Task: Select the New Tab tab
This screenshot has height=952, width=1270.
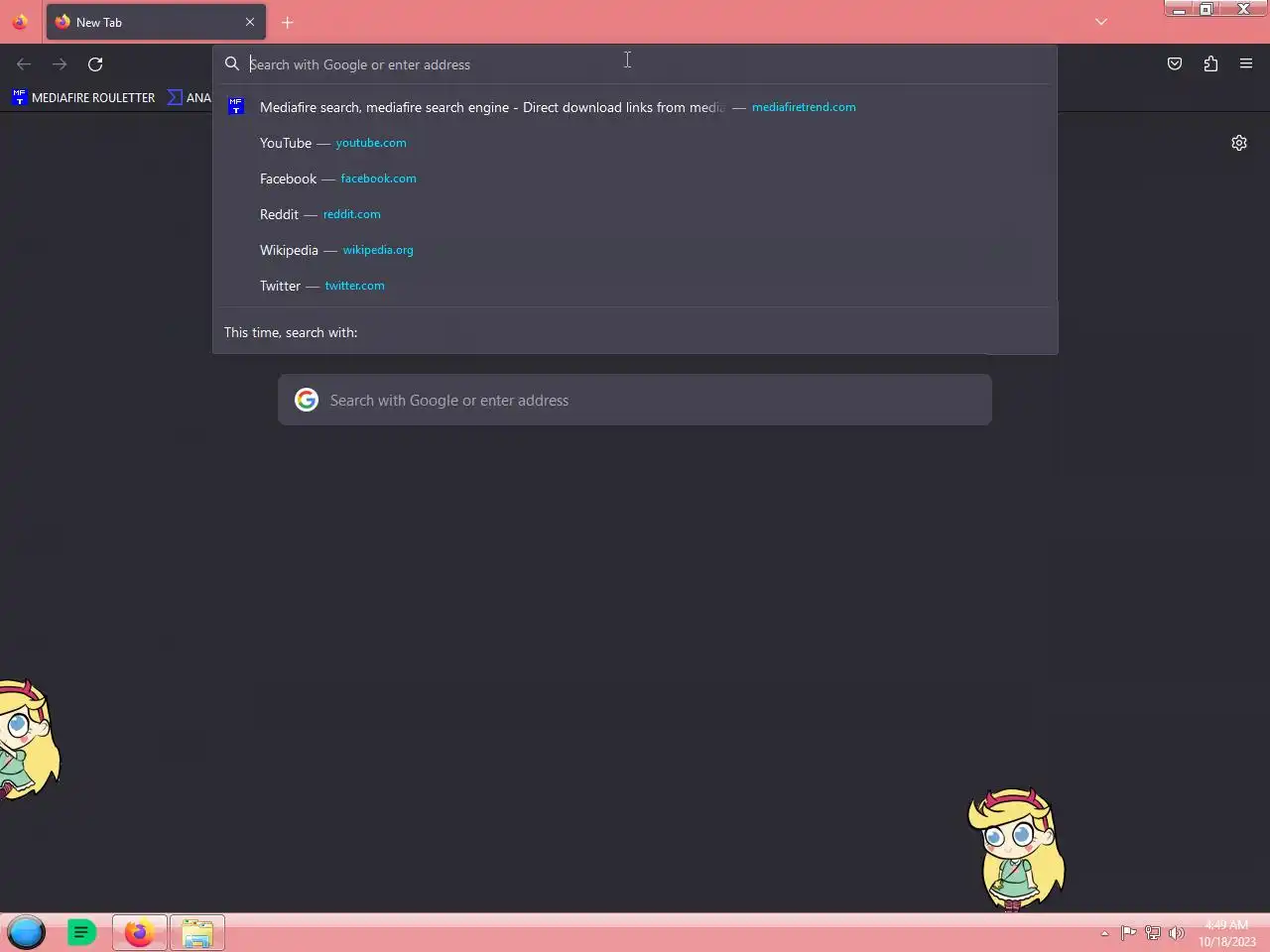Action: [156, 22]
